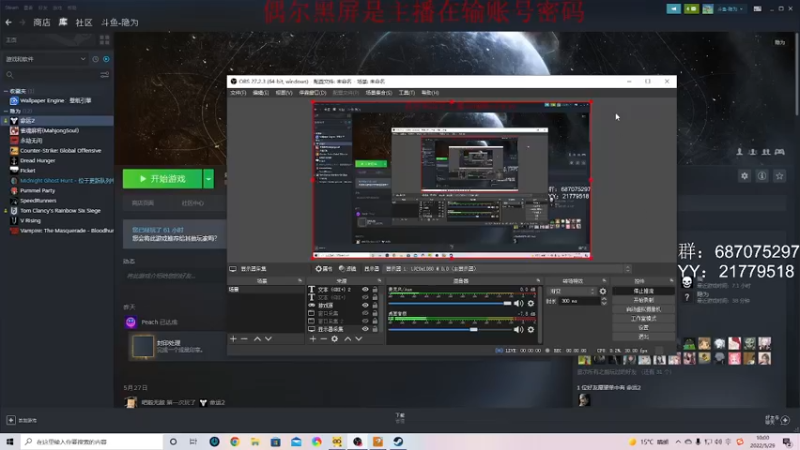The height and width of the screenshot is (450, 800).
Task: Toggle lock on 显示器采集 source
Action: click(x=375, y=329)
